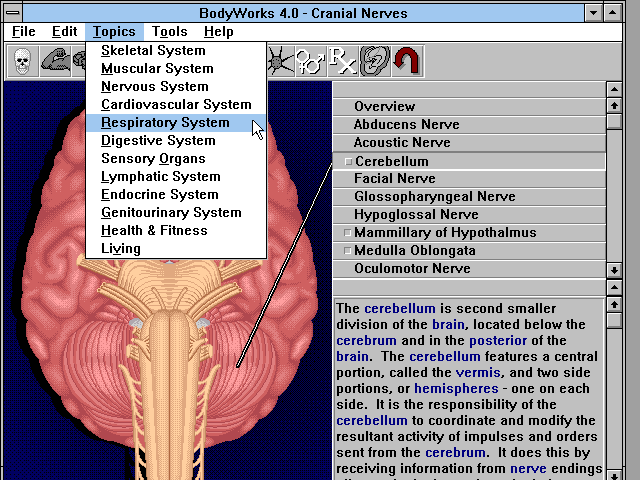Choose Respiratory System from Topics menu

(165, 123)
